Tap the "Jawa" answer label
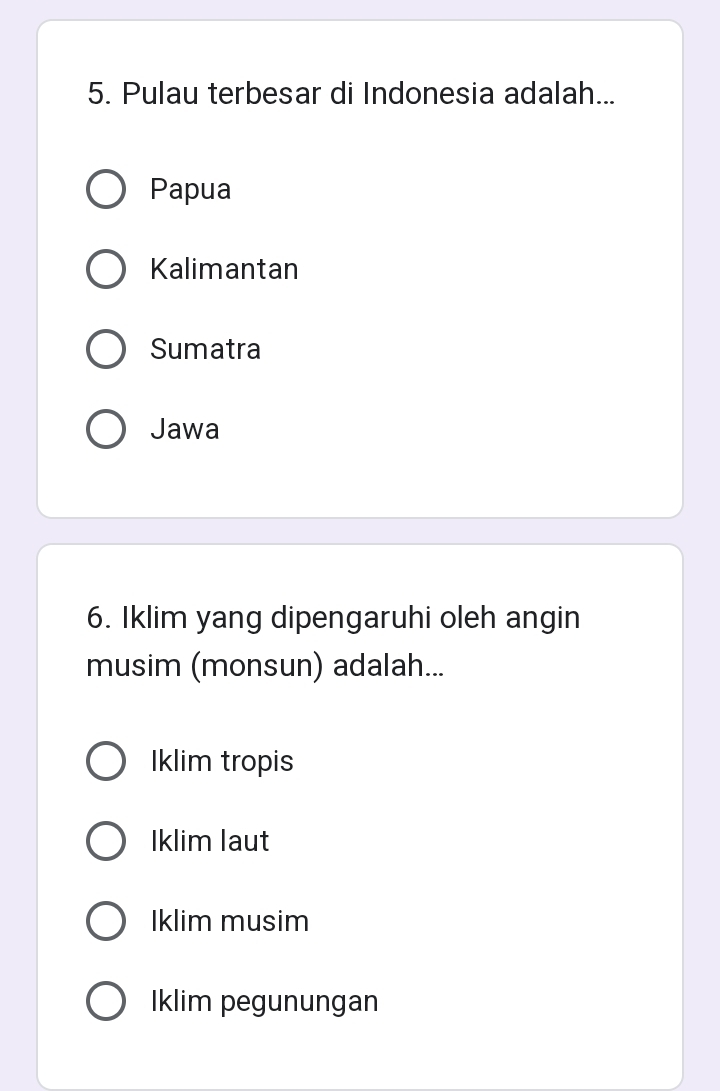This screenshot has width=720, height=1091. pyautogui.click(x=185, y=430)
